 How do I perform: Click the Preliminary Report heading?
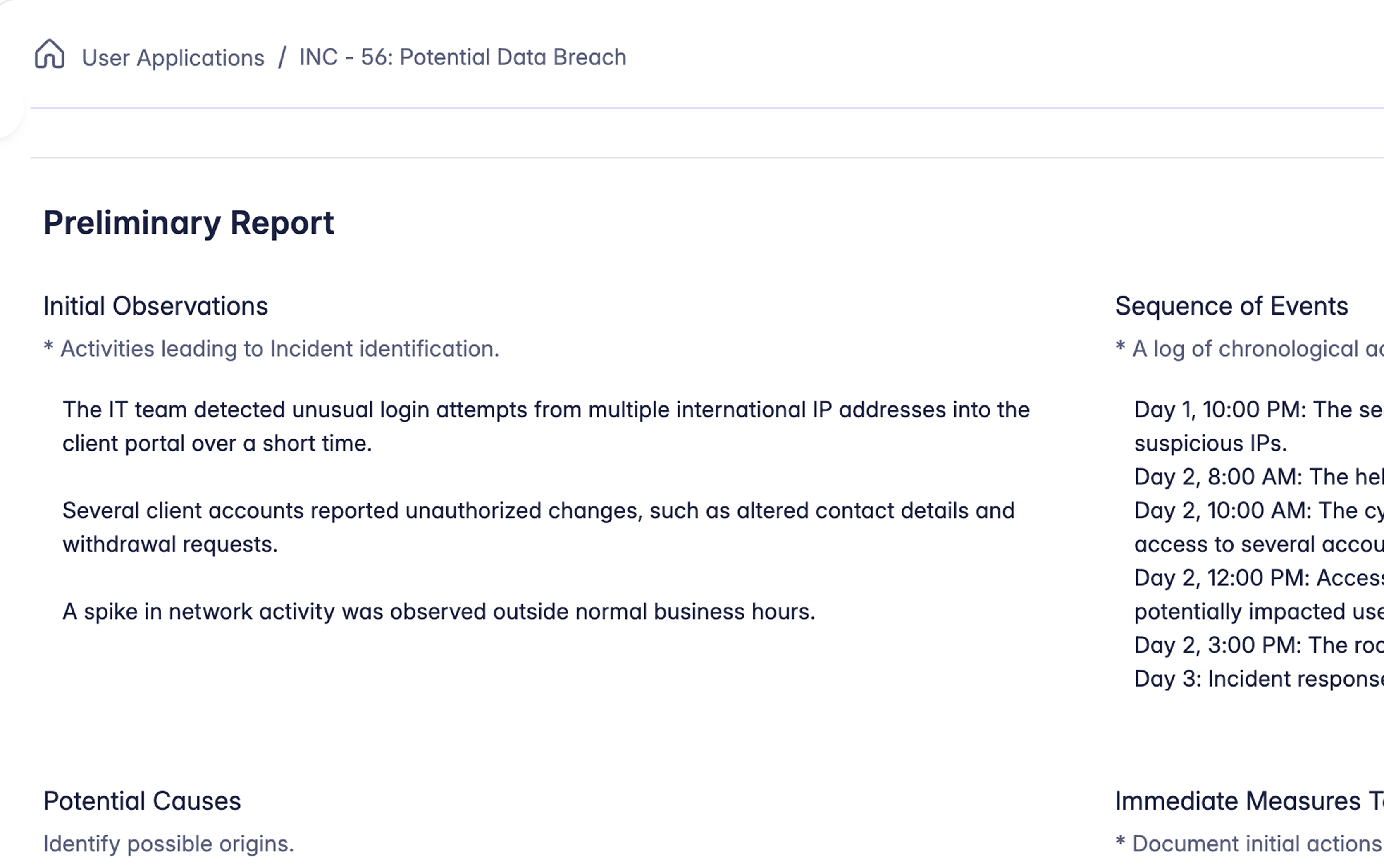tap(188, 223)
